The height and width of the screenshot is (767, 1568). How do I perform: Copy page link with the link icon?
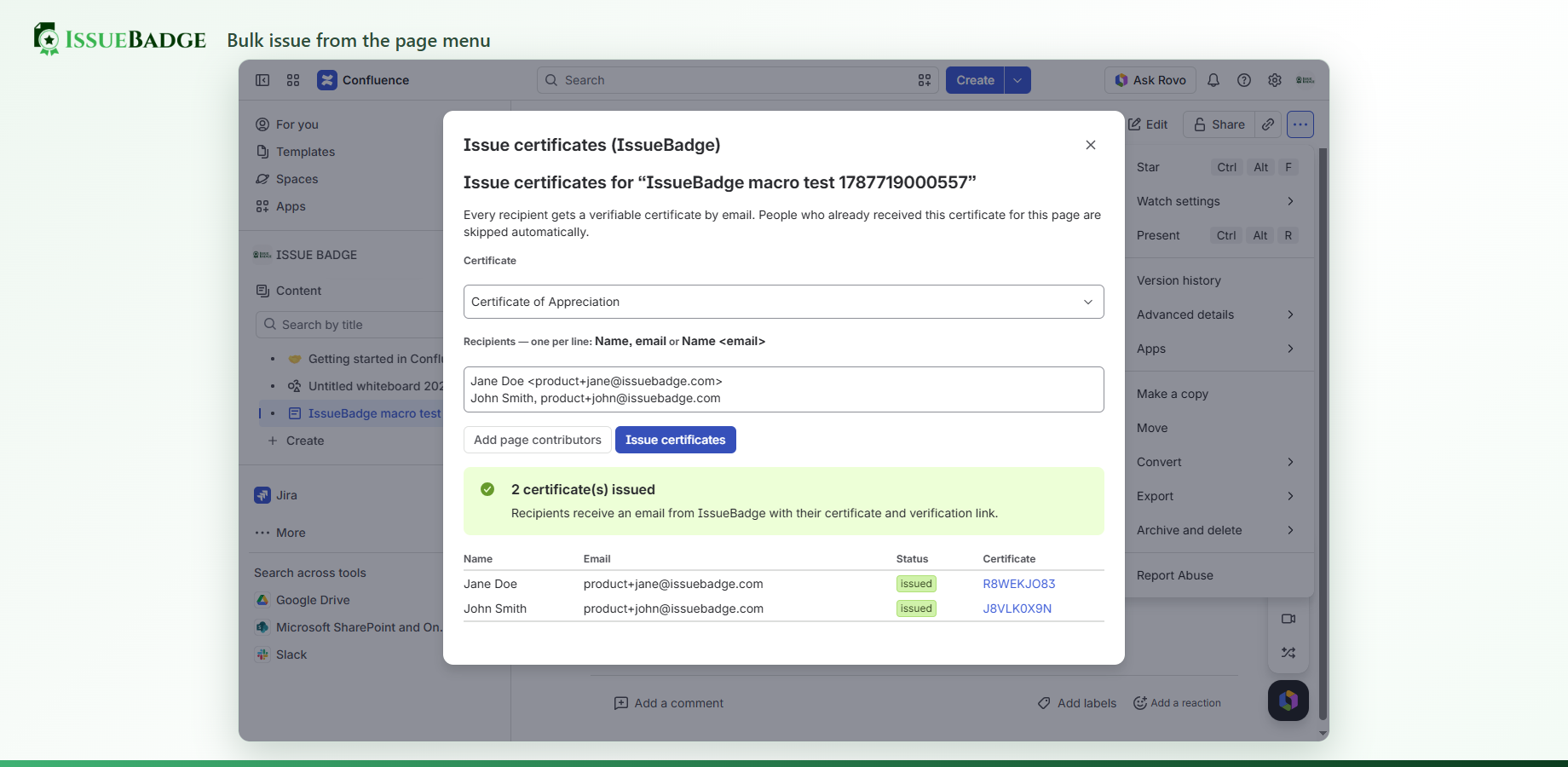1268,124
